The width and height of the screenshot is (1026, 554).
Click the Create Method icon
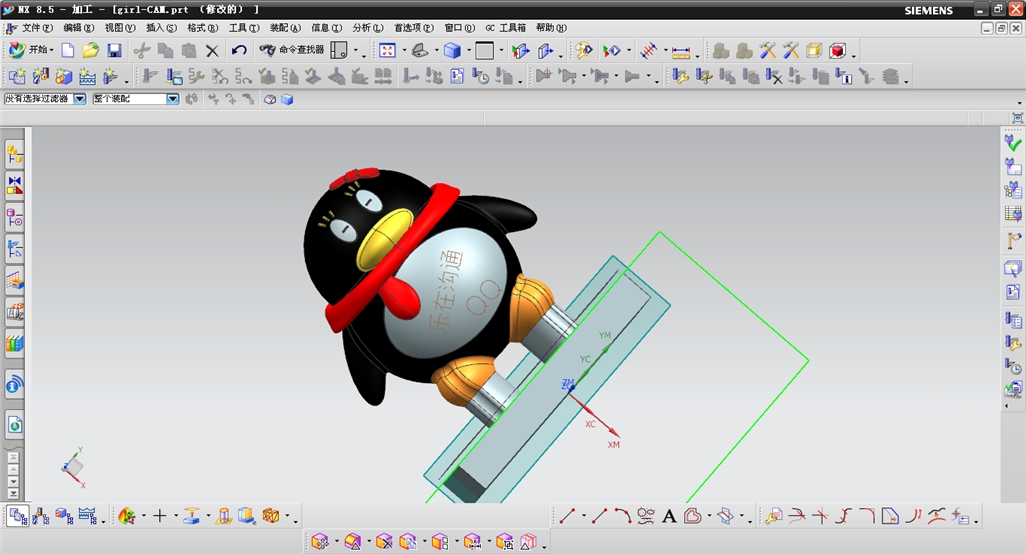pos(87,77)
